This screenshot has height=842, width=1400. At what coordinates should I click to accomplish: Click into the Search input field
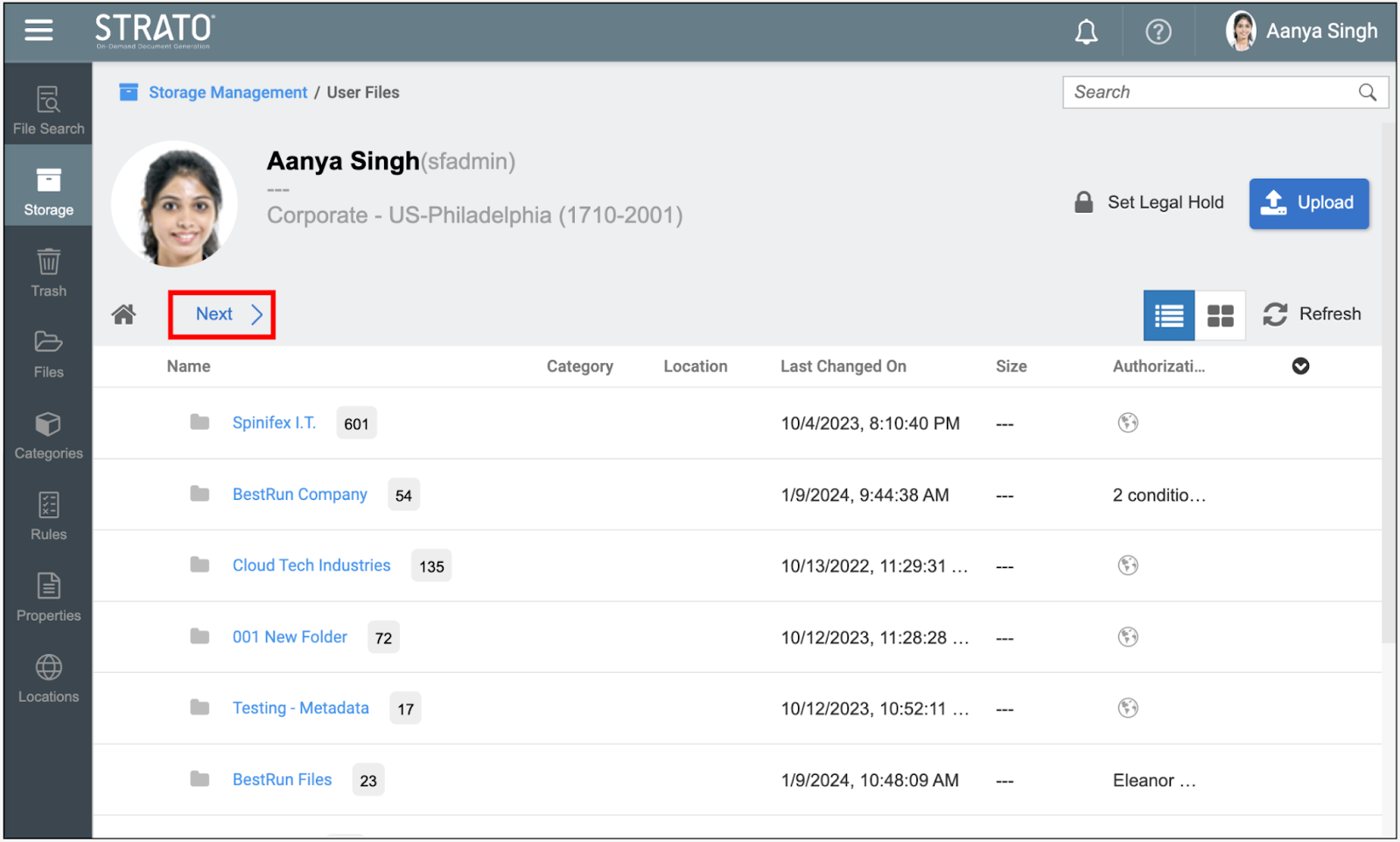pos(1207,93)
